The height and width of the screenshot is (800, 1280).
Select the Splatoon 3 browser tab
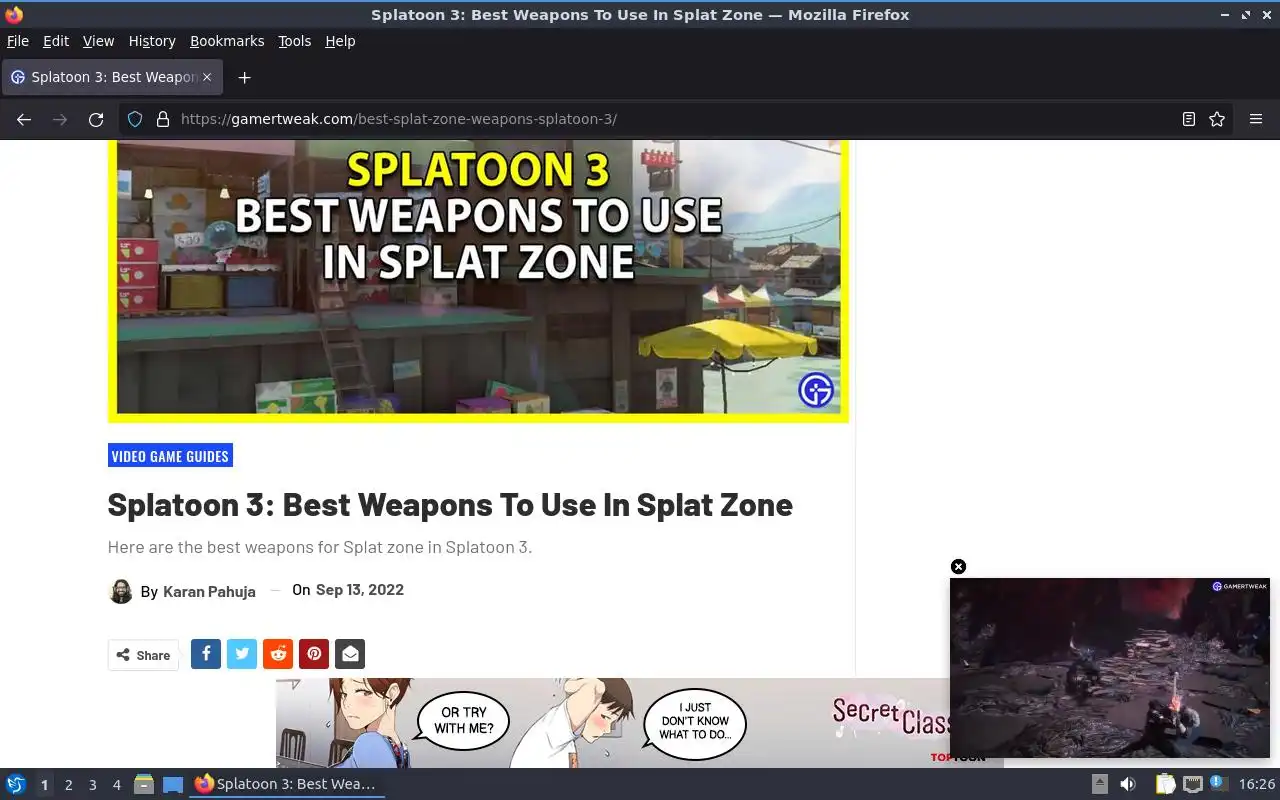[x=112, y=77]
